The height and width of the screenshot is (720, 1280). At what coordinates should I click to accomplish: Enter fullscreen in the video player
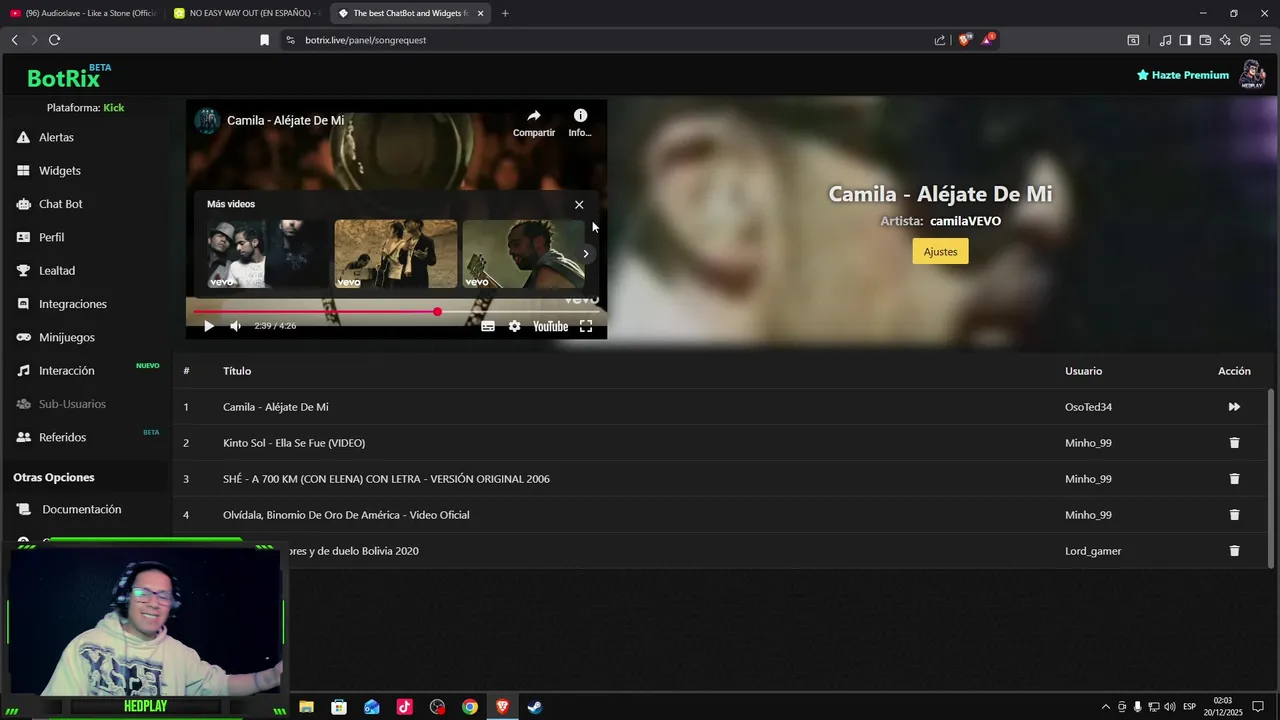pyautogui.click(x=586, y=326)
